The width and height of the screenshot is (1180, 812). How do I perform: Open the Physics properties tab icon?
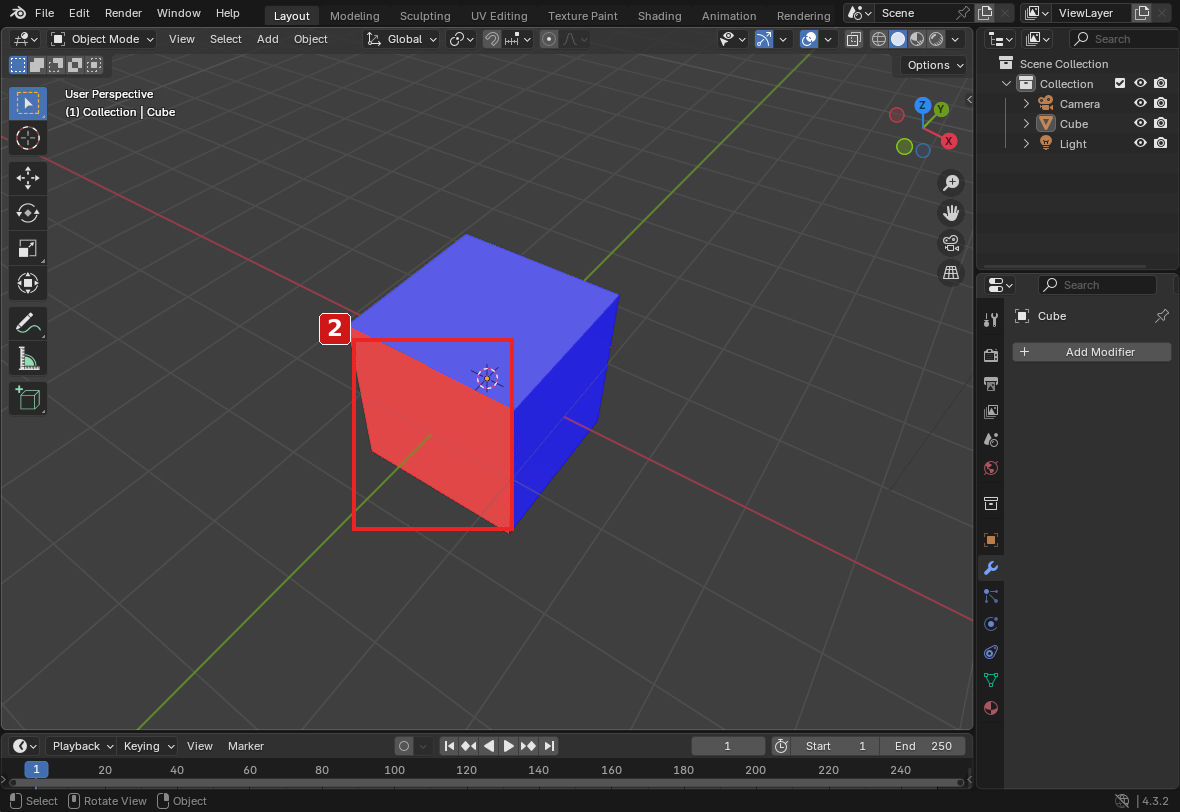pyautogui.click(x=991, y=624)
